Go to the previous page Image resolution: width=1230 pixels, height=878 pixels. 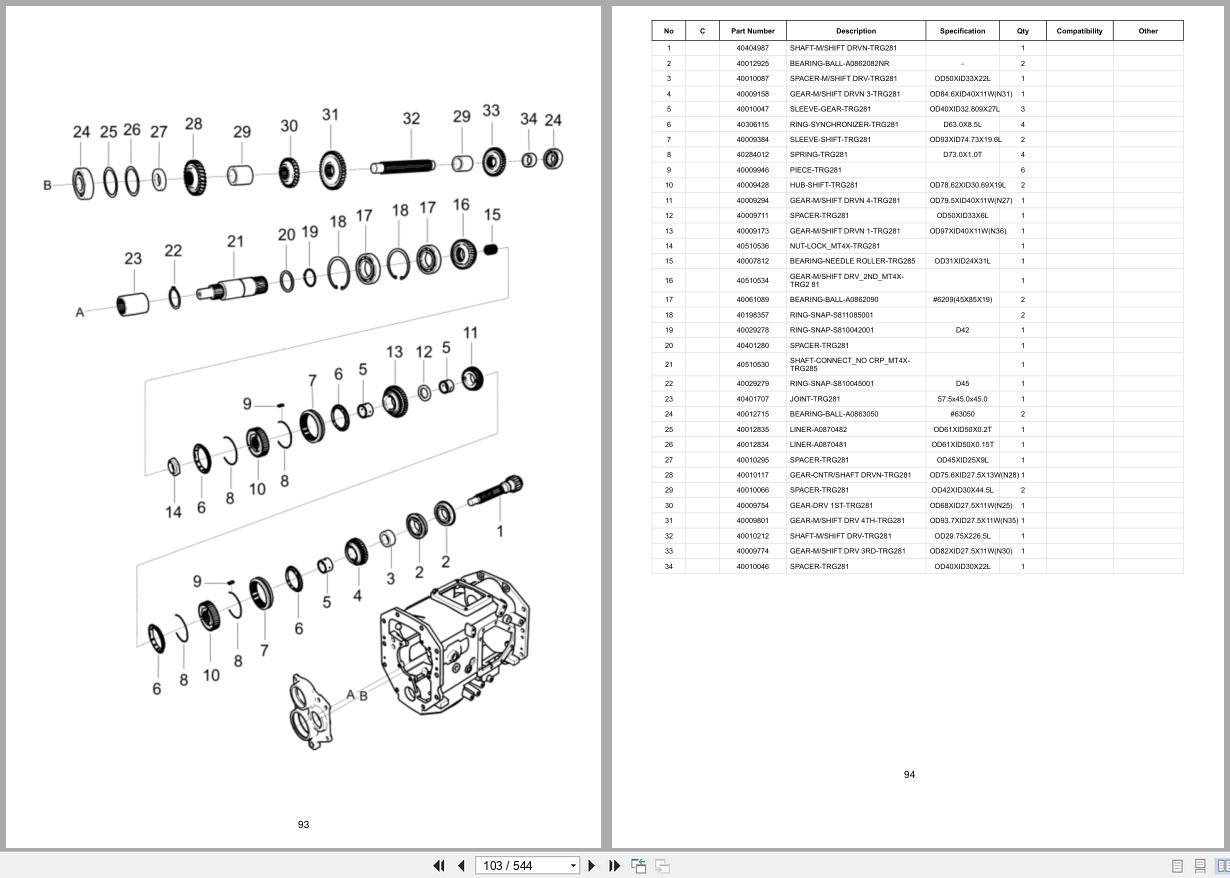coord(461,866)
